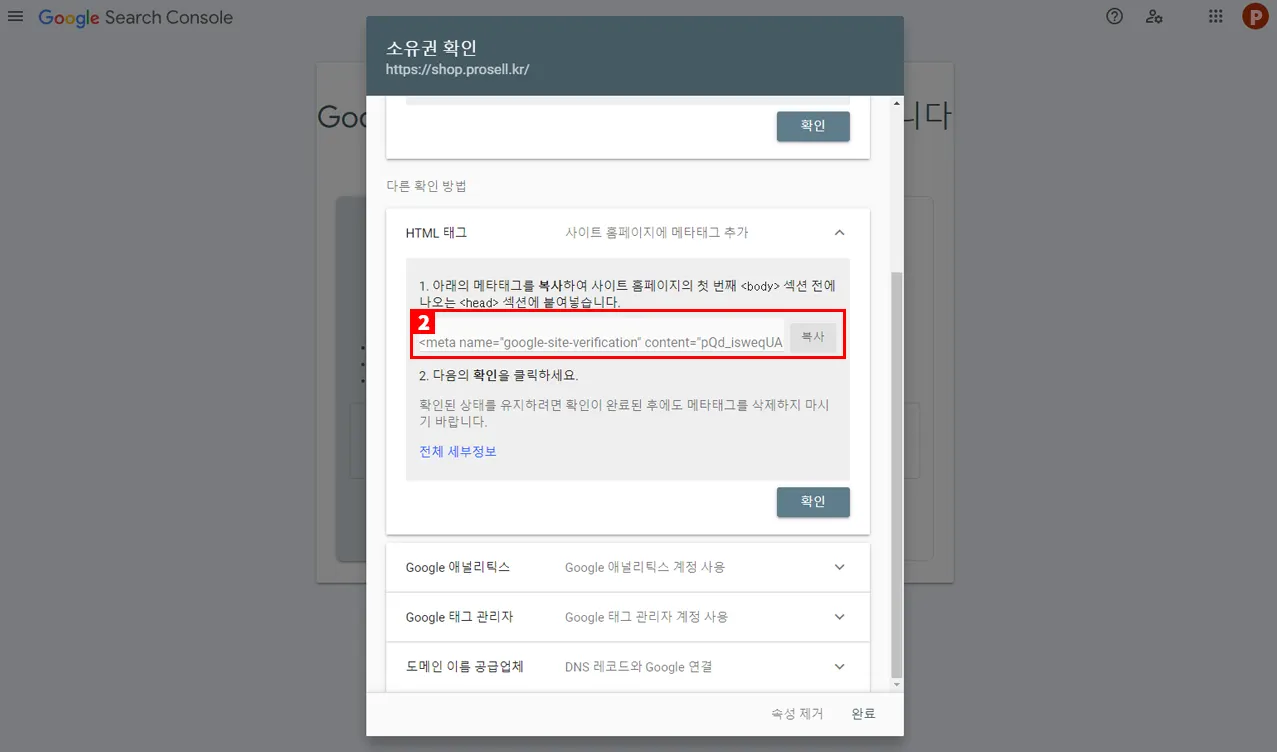Screen dimensions: 1277x752
Task: Expand the 도메인 이름 공급업체 chevron
Action: pyautogui.click(x=839, y=667)
